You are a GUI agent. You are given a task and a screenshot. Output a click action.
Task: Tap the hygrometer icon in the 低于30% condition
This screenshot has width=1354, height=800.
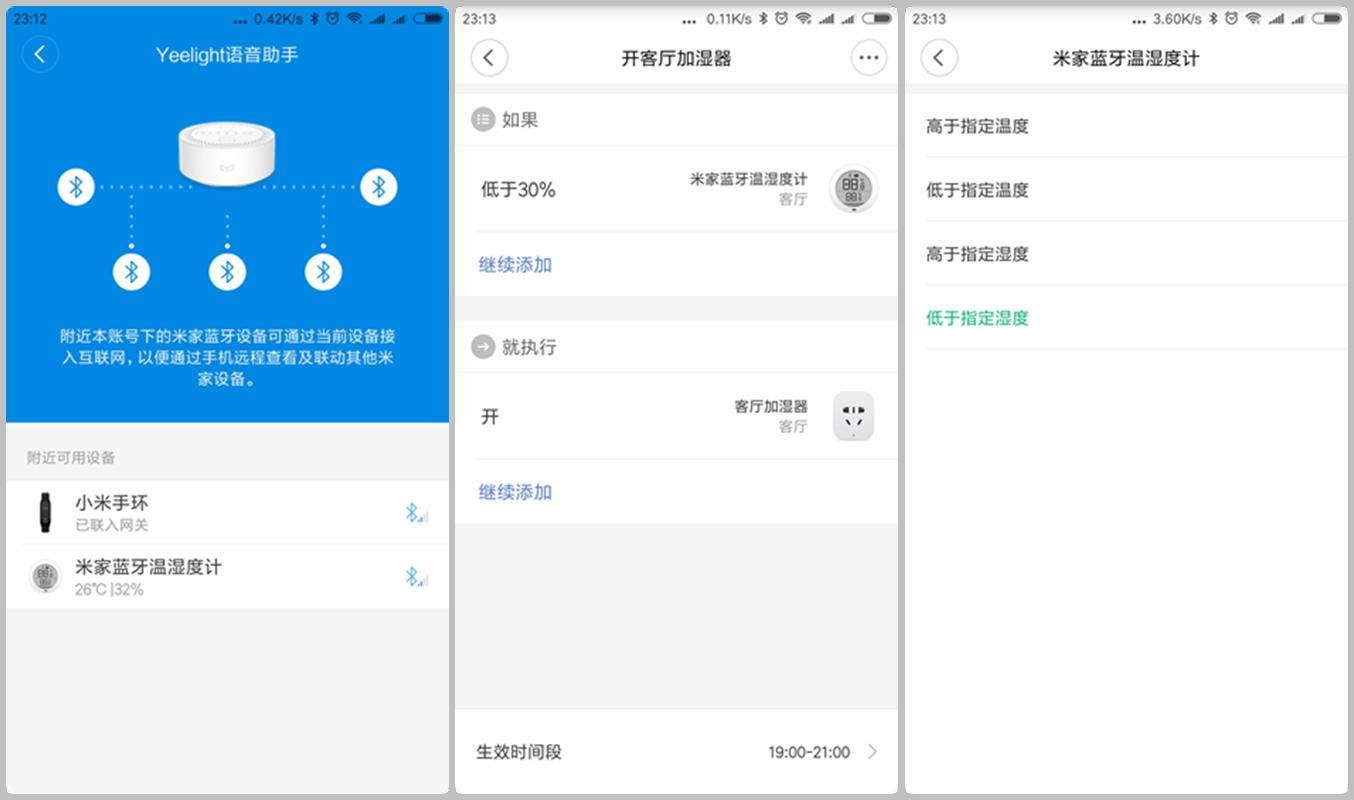pos(853,189)
